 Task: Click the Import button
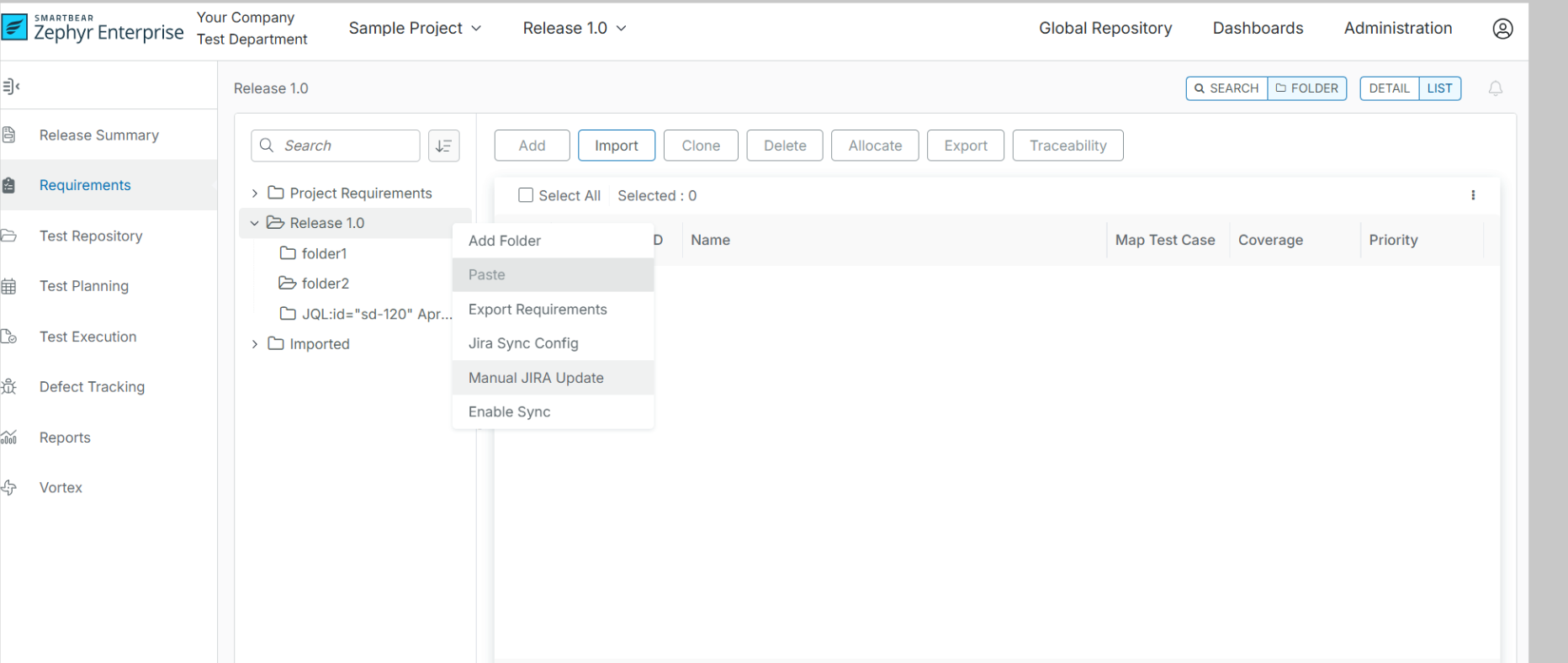click(x=616, y=146)
